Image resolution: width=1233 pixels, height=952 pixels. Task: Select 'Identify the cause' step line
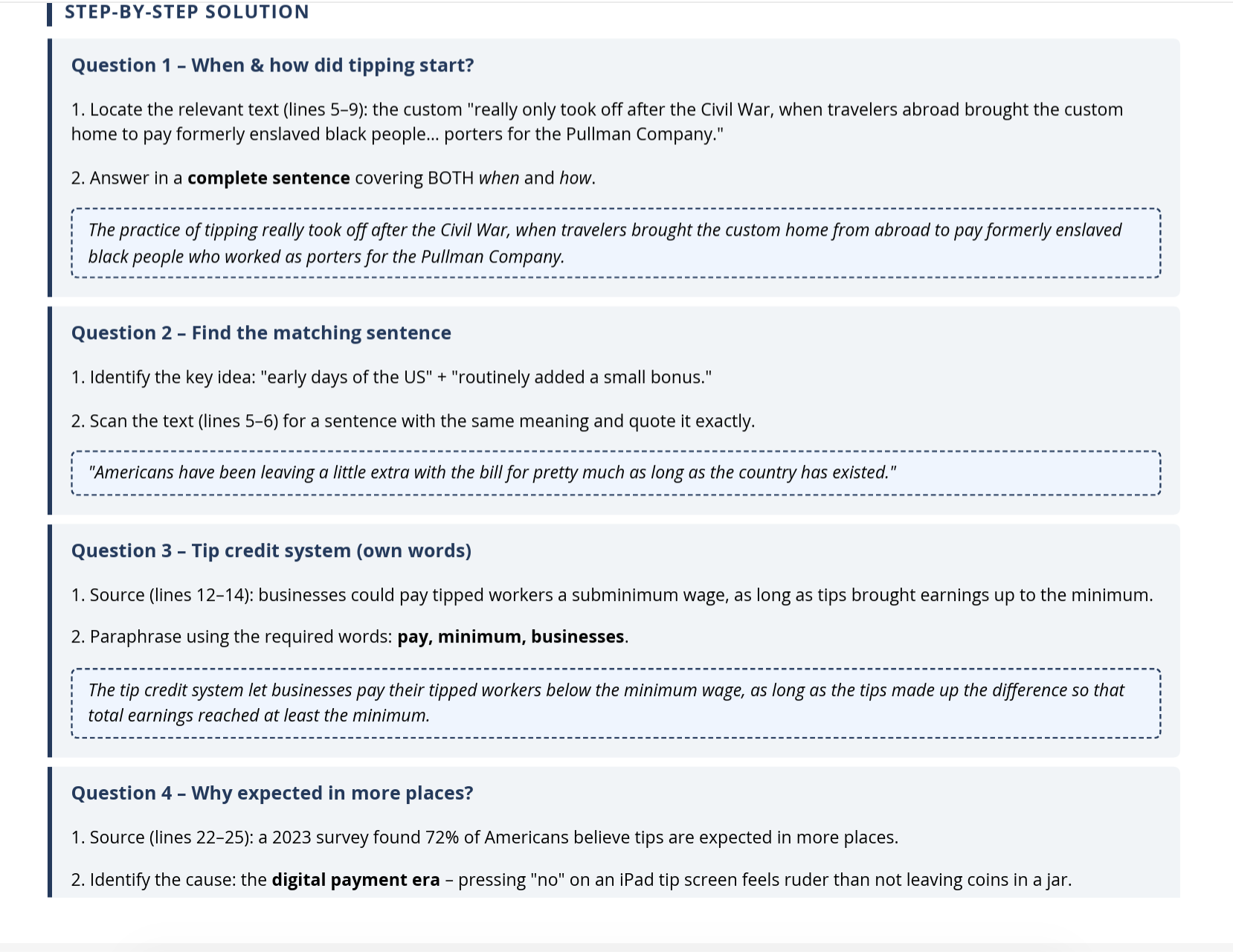[571, 880]
